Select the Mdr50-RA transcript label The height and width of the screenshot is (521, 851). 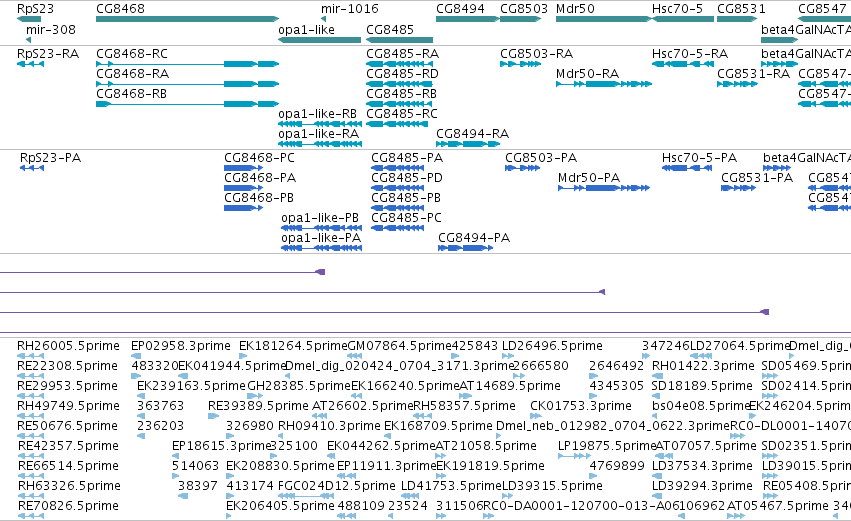pyautogui.click(x=588, y=74)
